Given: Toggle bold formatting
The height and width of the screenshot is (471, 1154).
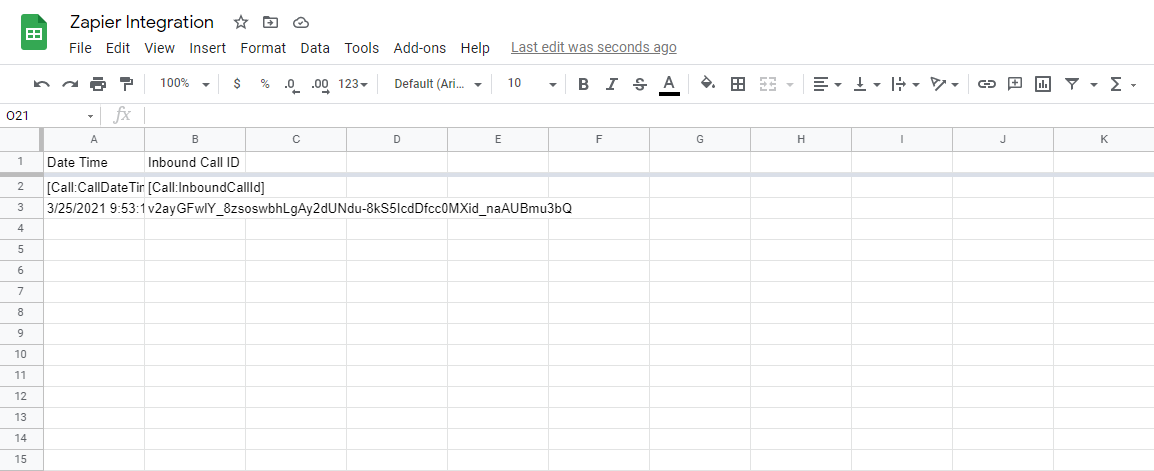Looking at the screenshot, I should (x=583, y=84).
